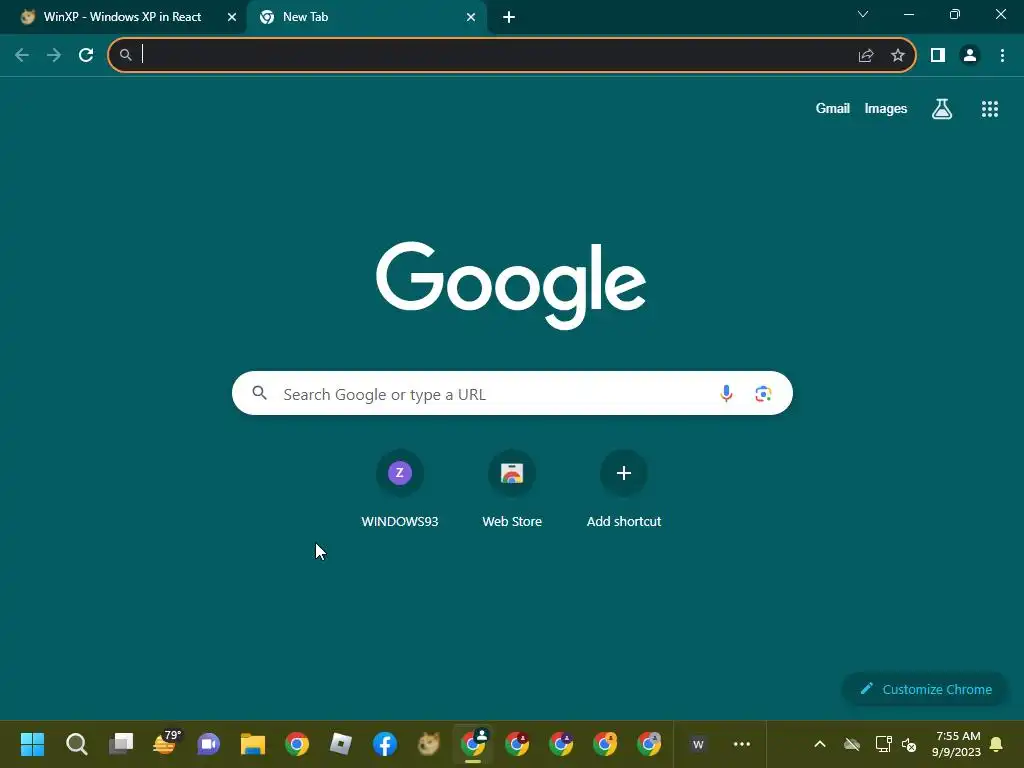Open the Web Store shortcut
This screenshot has width=1024, height=768.
[512, 490]
